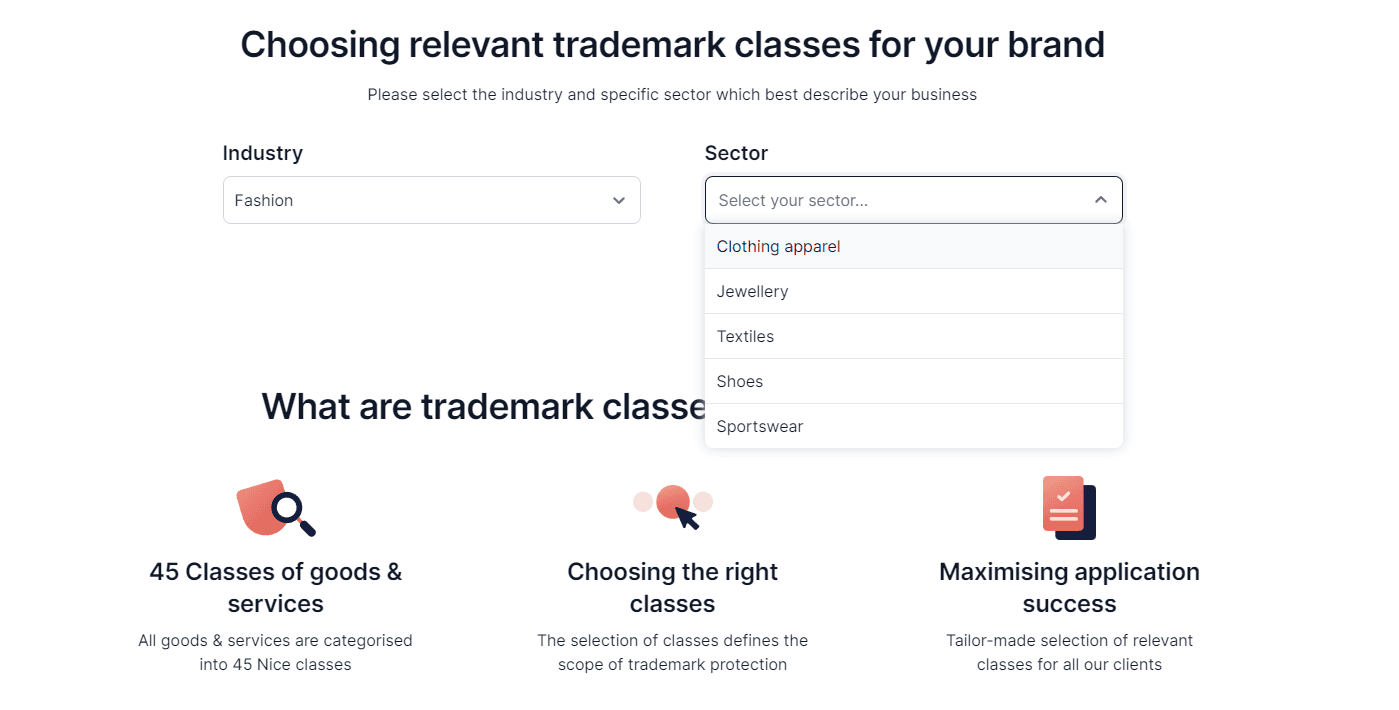
Task: Click the magnifying glass classes icon
Action: coord(276,508)
